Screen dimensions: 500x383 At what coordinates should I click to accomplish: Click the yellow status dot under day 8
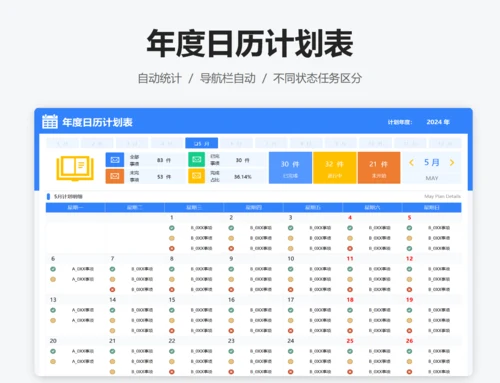(172, 279)
